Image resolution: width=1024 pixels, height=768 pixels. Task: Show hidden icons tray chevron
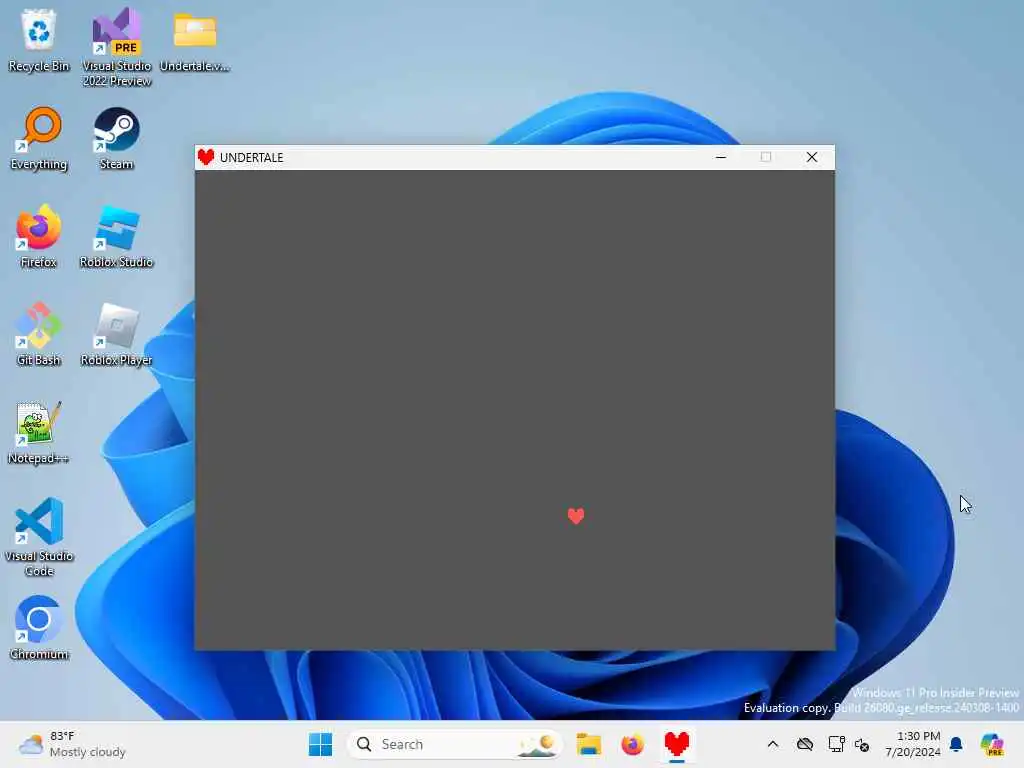[773, 744]
